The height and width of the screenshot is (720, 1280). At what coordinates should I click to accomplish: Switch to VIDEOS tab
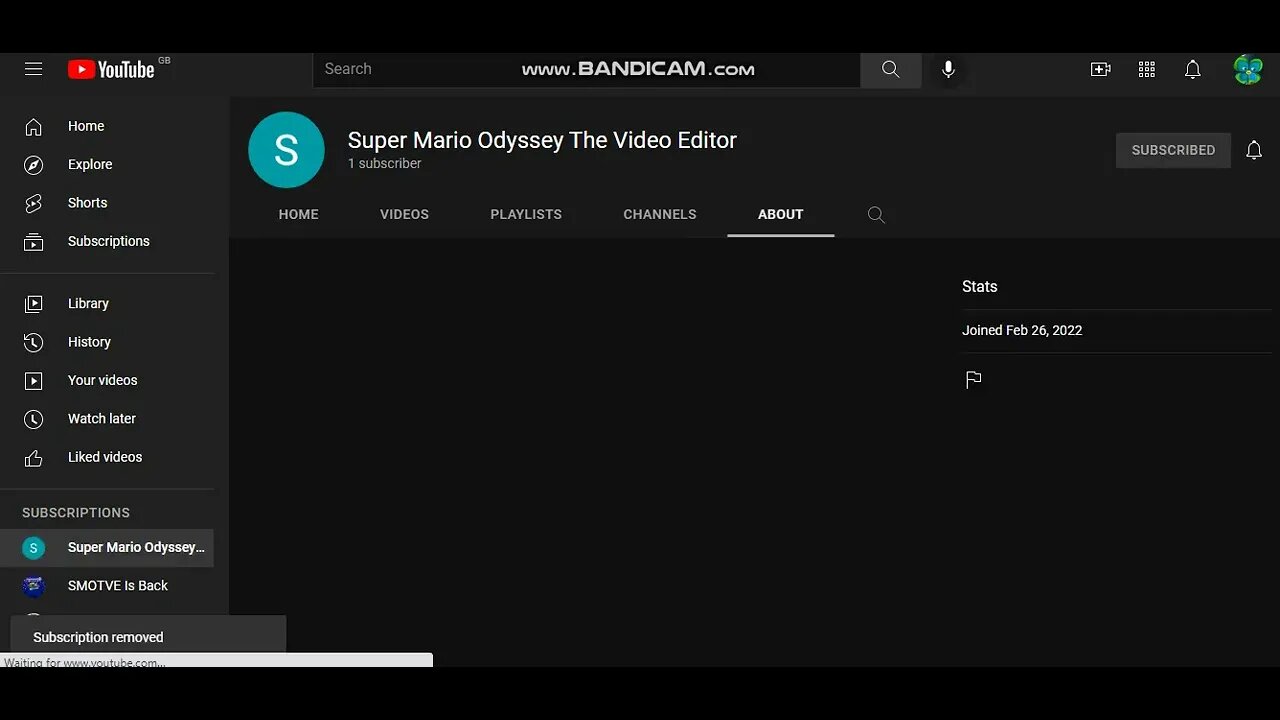point(404,214)
